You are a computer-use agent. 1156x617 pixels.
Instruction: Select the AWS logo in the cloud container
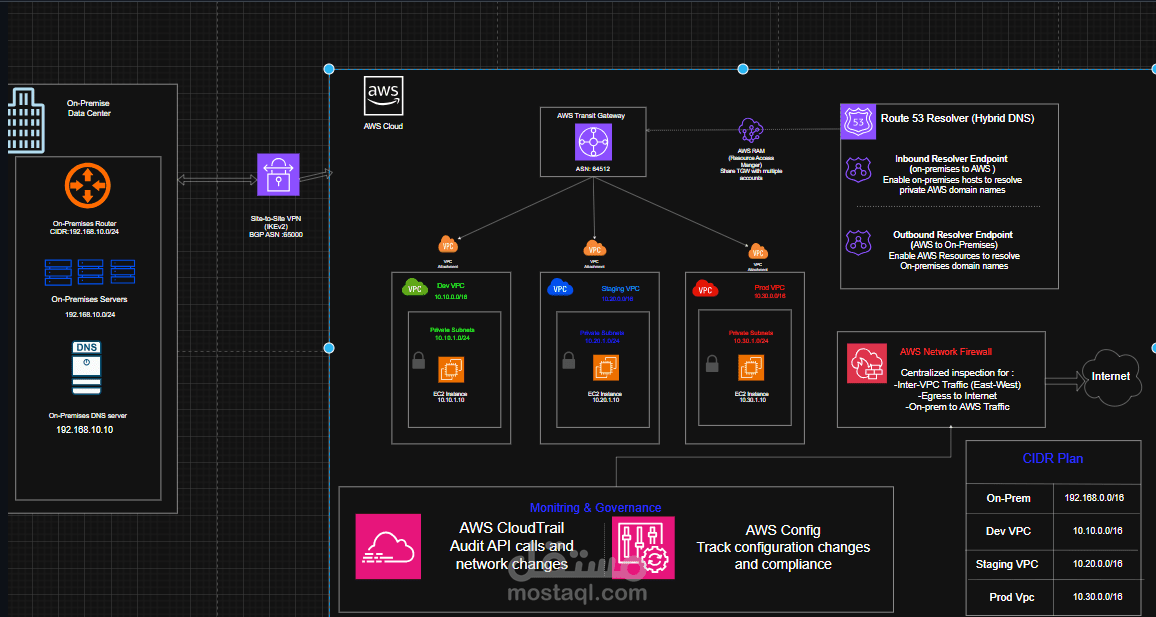(383, 96)
